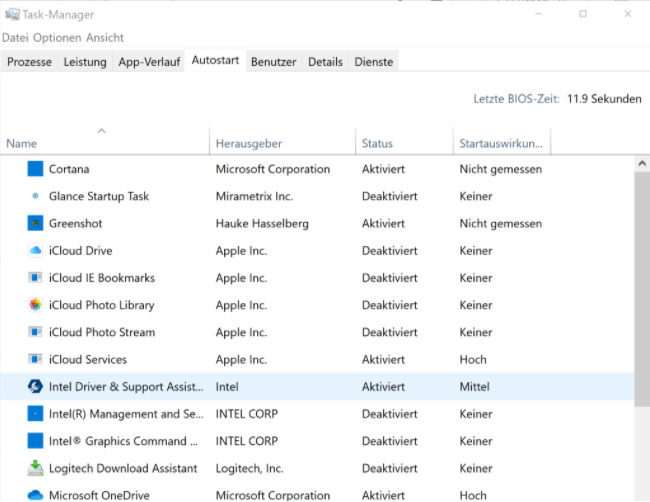Screen dimensions: 650x502
Task: Click the Logitech Download Assistant icon
Action: click(x=35, y=468)
